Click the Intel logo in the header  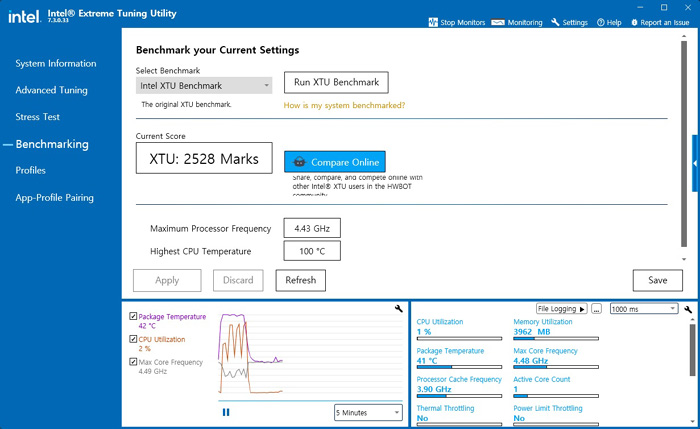coord(24,17)
